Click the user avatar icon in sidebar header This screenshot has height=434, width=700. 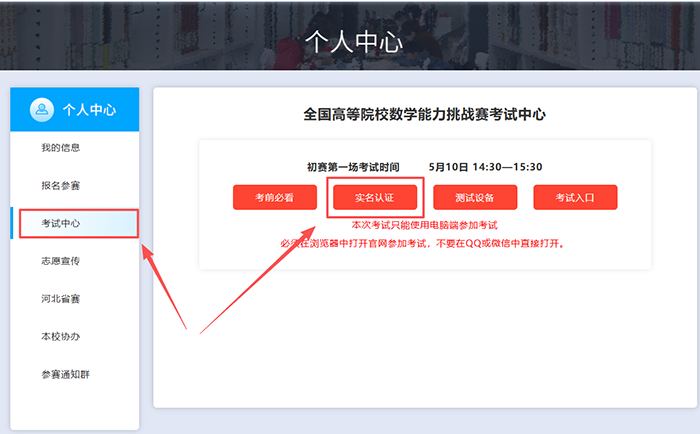tap(42, 109)
